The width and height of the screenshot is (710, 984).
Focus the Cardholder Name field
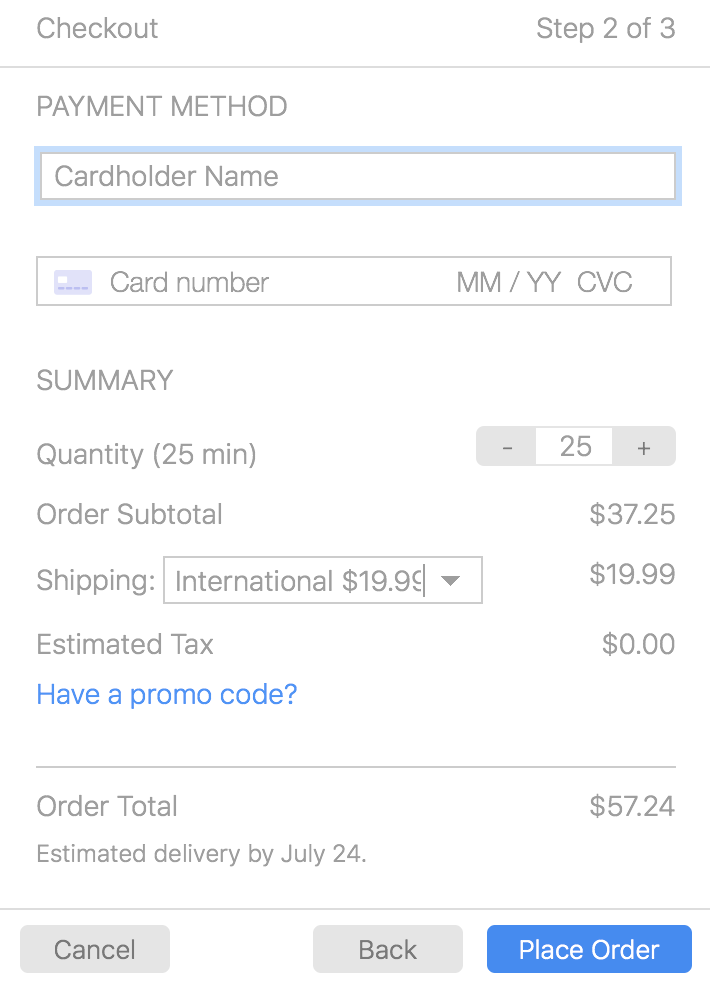coord(357,177)
